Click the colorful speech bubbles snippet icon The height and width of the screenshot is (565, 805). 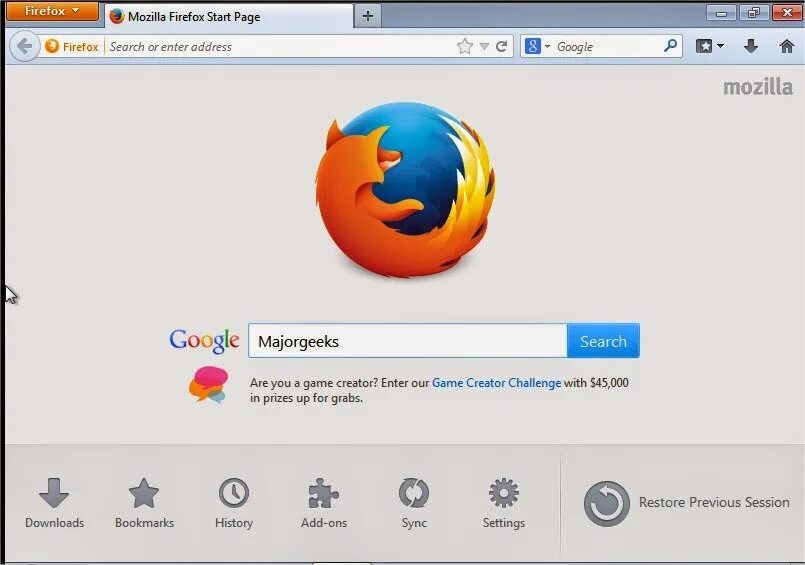(208, 385)
